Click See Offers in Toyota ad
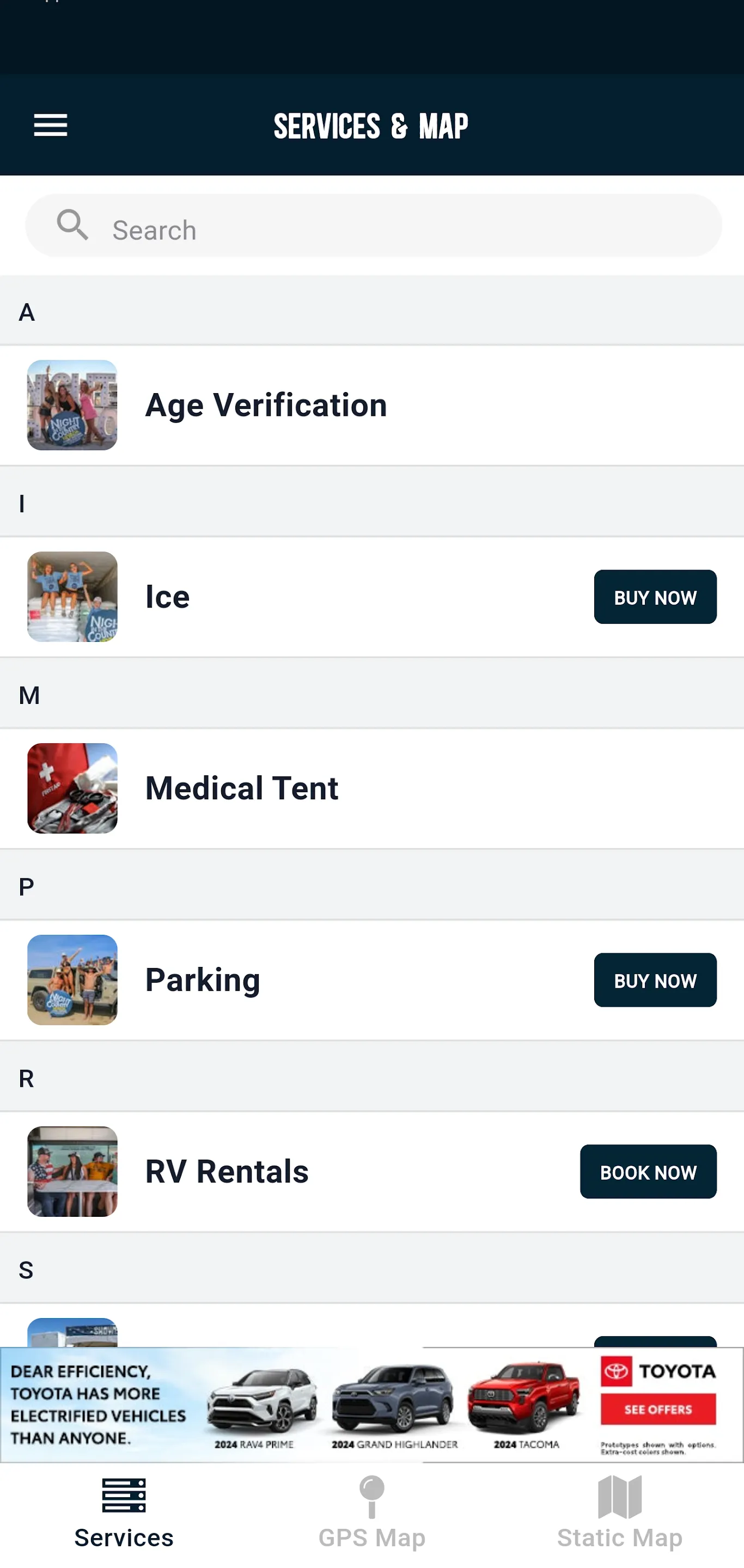This screenshot has height=1568, width=744. 657,1409
